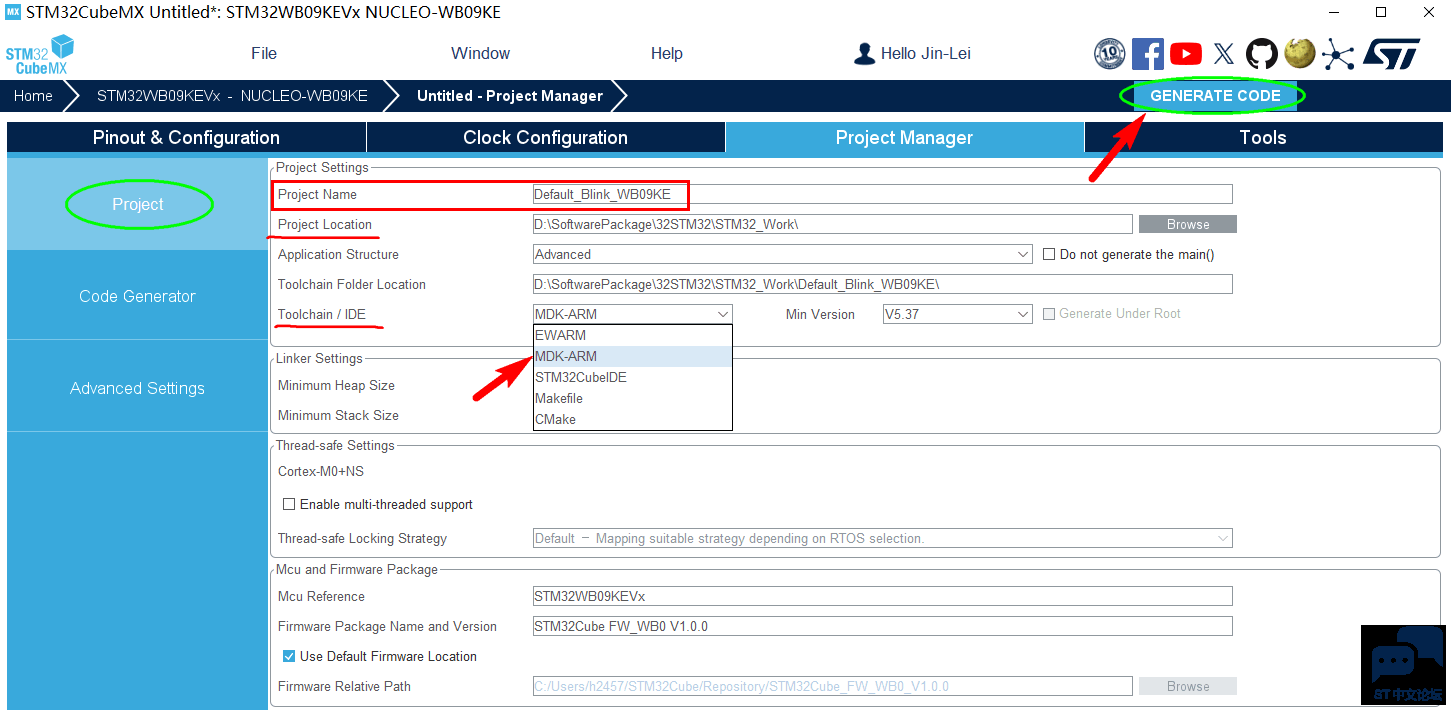This screenshot has height=710, width=1451.
Task: Click the Cortex-M0+NS label
Action: click(321, 471)
